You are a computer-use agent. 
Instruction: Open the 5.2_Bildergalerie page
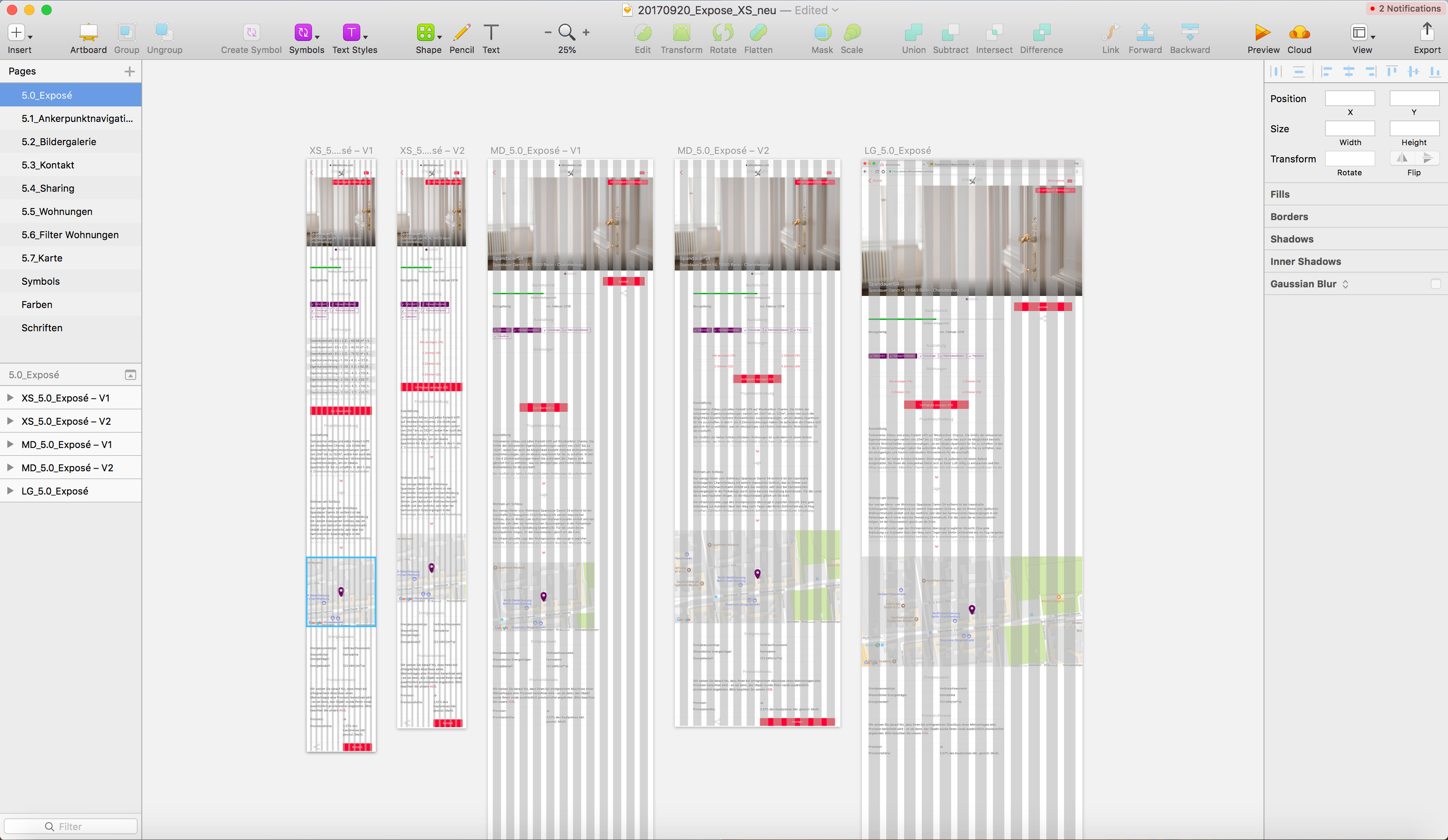[71, 141]
